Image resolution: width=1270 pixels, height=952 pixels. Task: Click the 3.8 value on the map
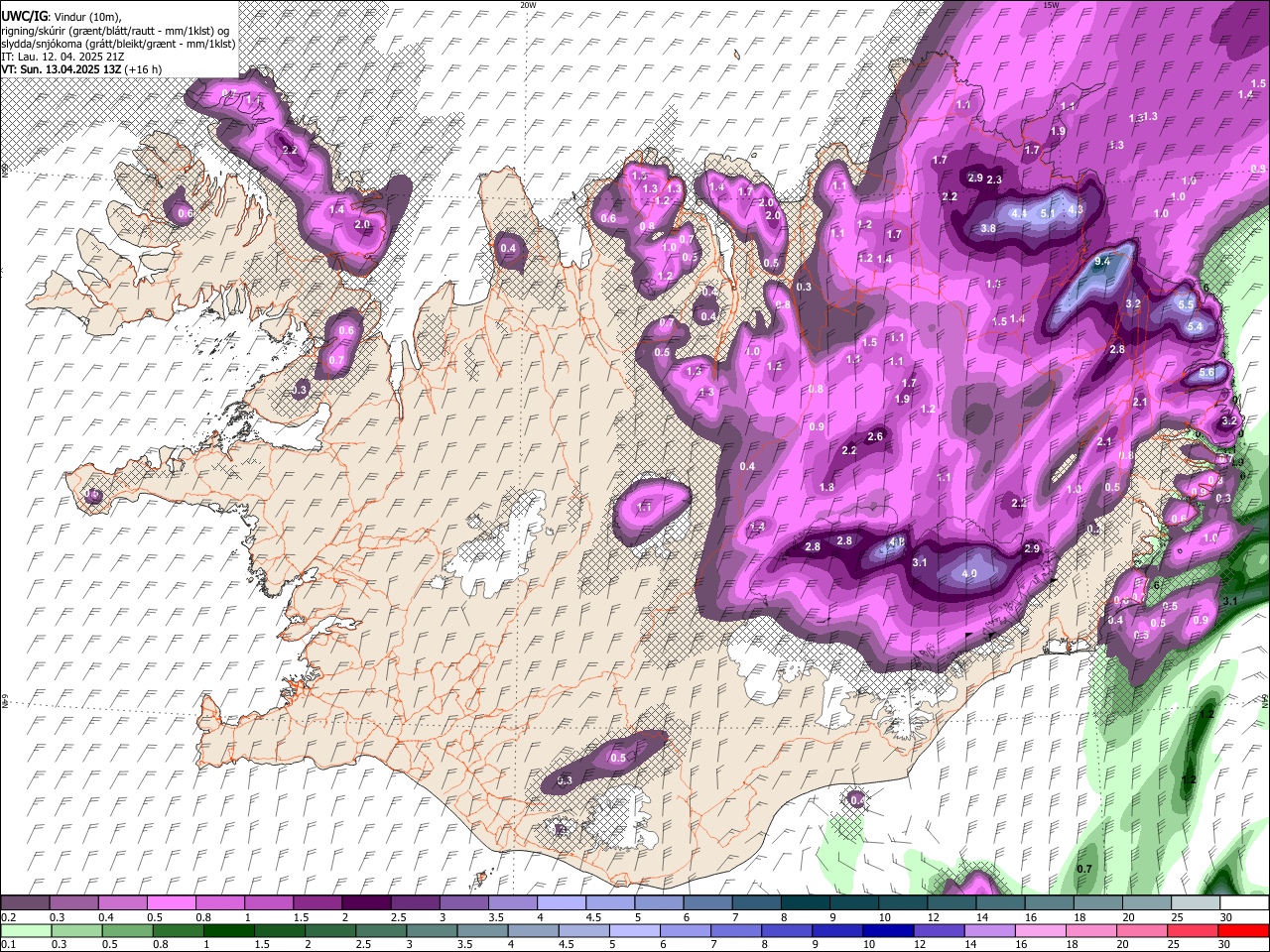(x=988, y=229)
